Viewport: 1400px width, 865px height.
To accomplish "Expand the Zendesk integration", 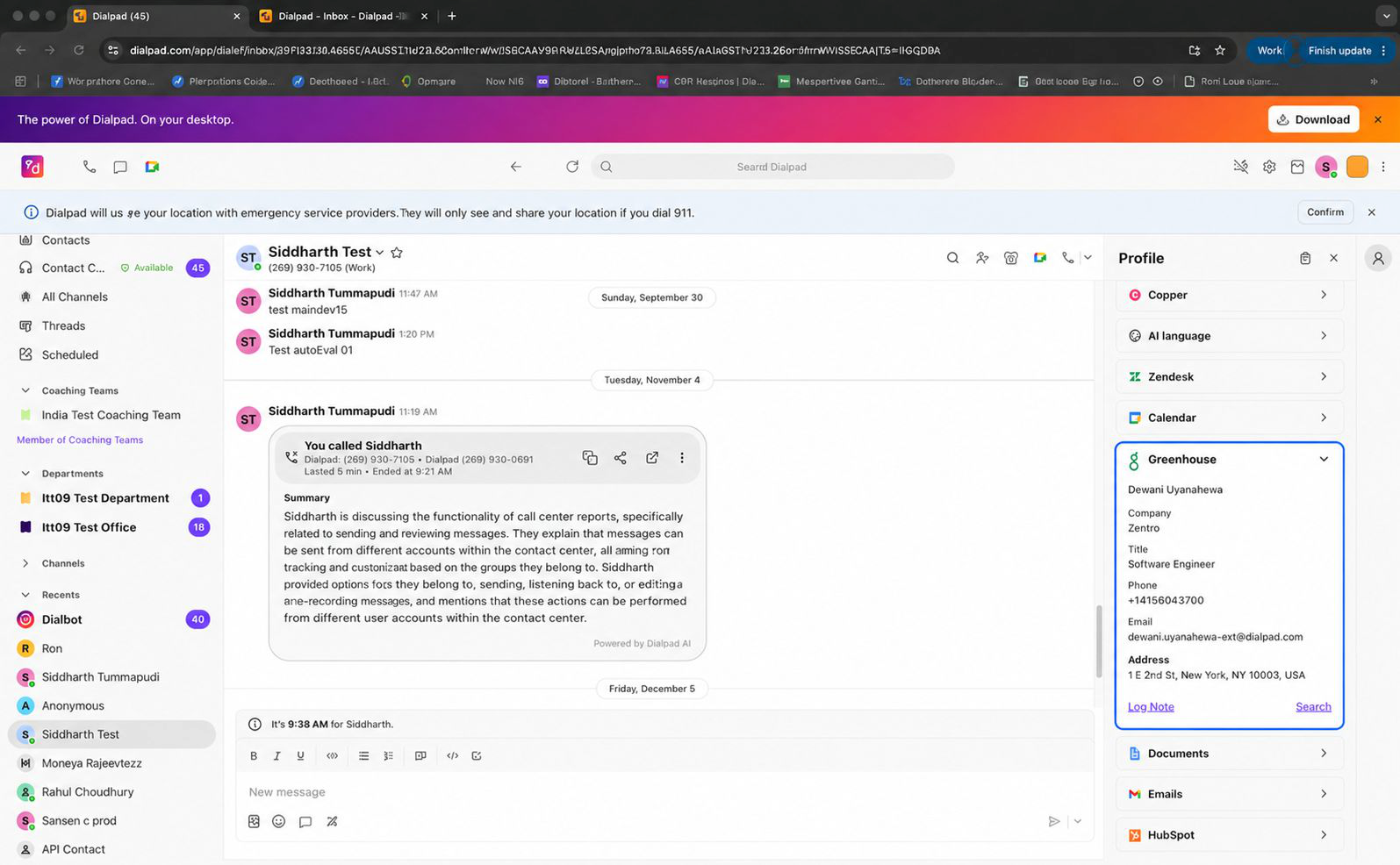I will click(x=1230, y=376).
